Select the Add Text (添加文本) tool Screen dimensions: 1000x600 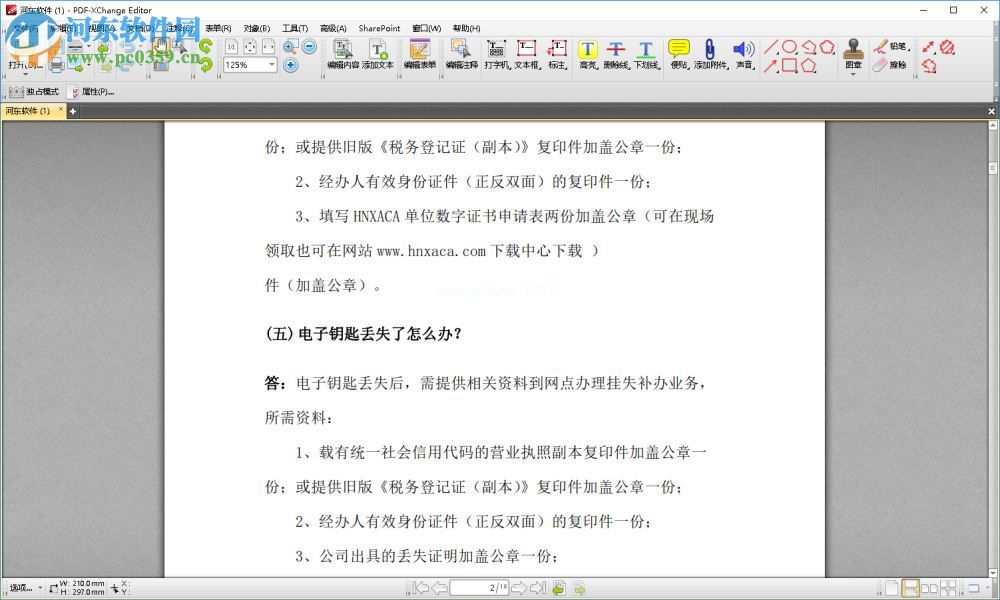378,54
